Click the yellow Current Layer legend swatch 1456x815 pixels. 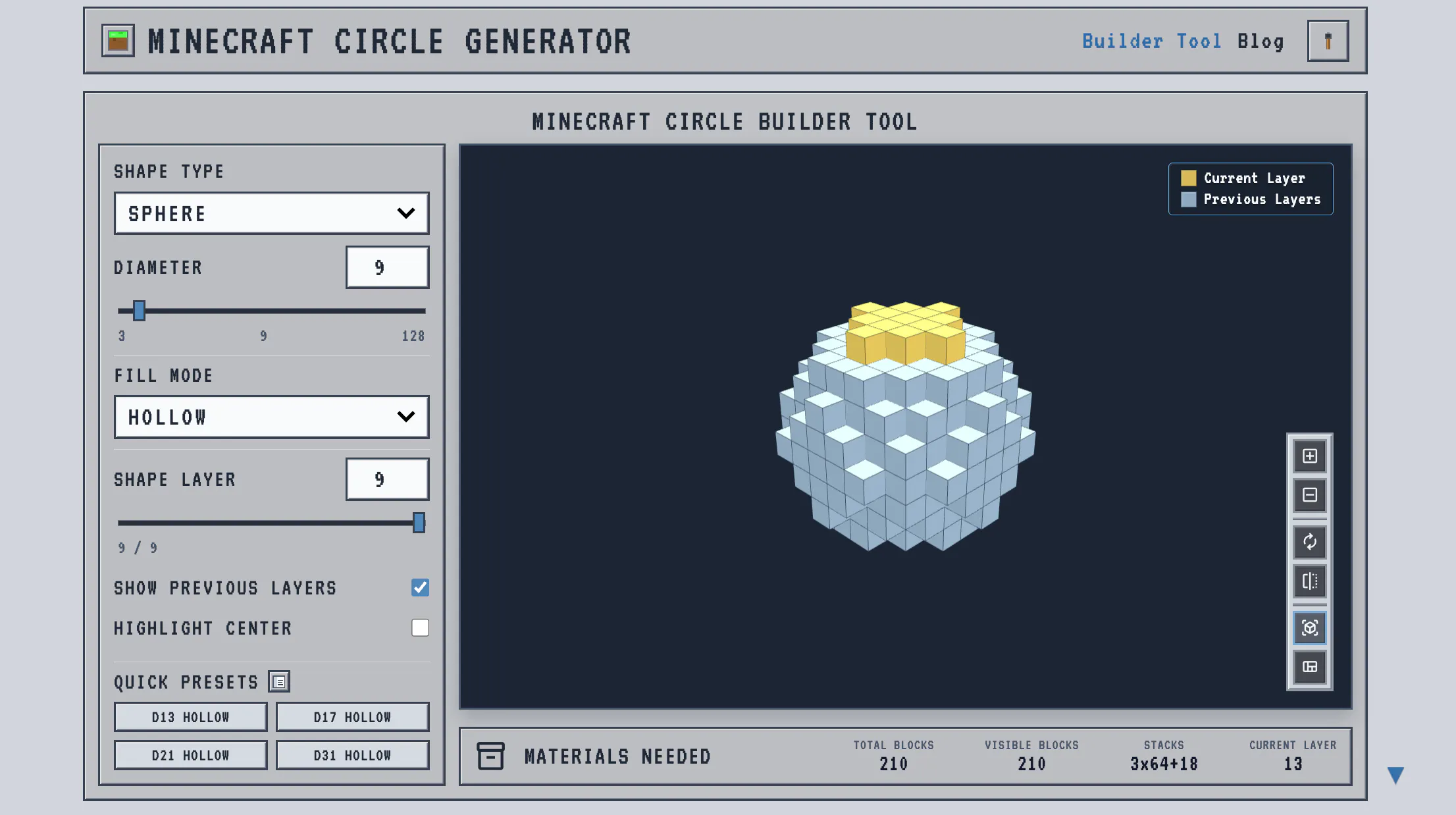coord(1188,178)
